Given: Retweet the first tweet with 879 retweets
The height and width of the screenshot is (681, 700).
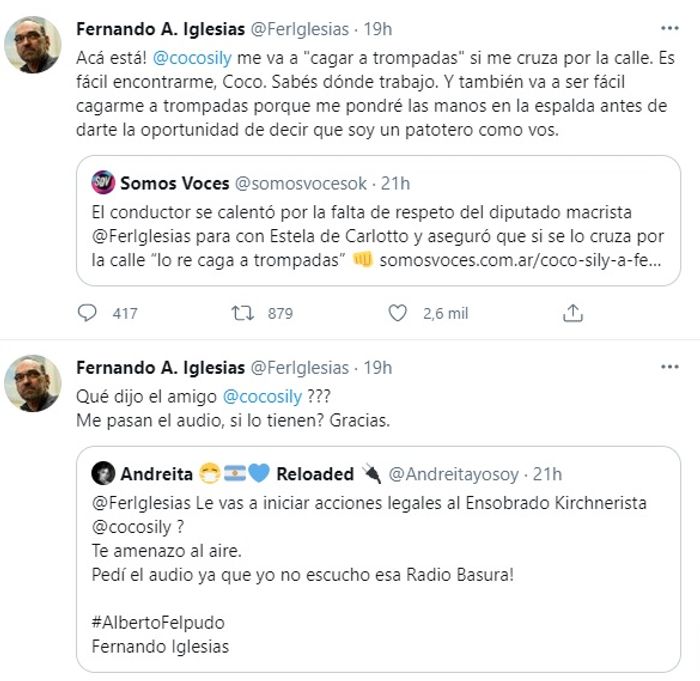Looking at the screenshot, I should (x=242, y=313).
